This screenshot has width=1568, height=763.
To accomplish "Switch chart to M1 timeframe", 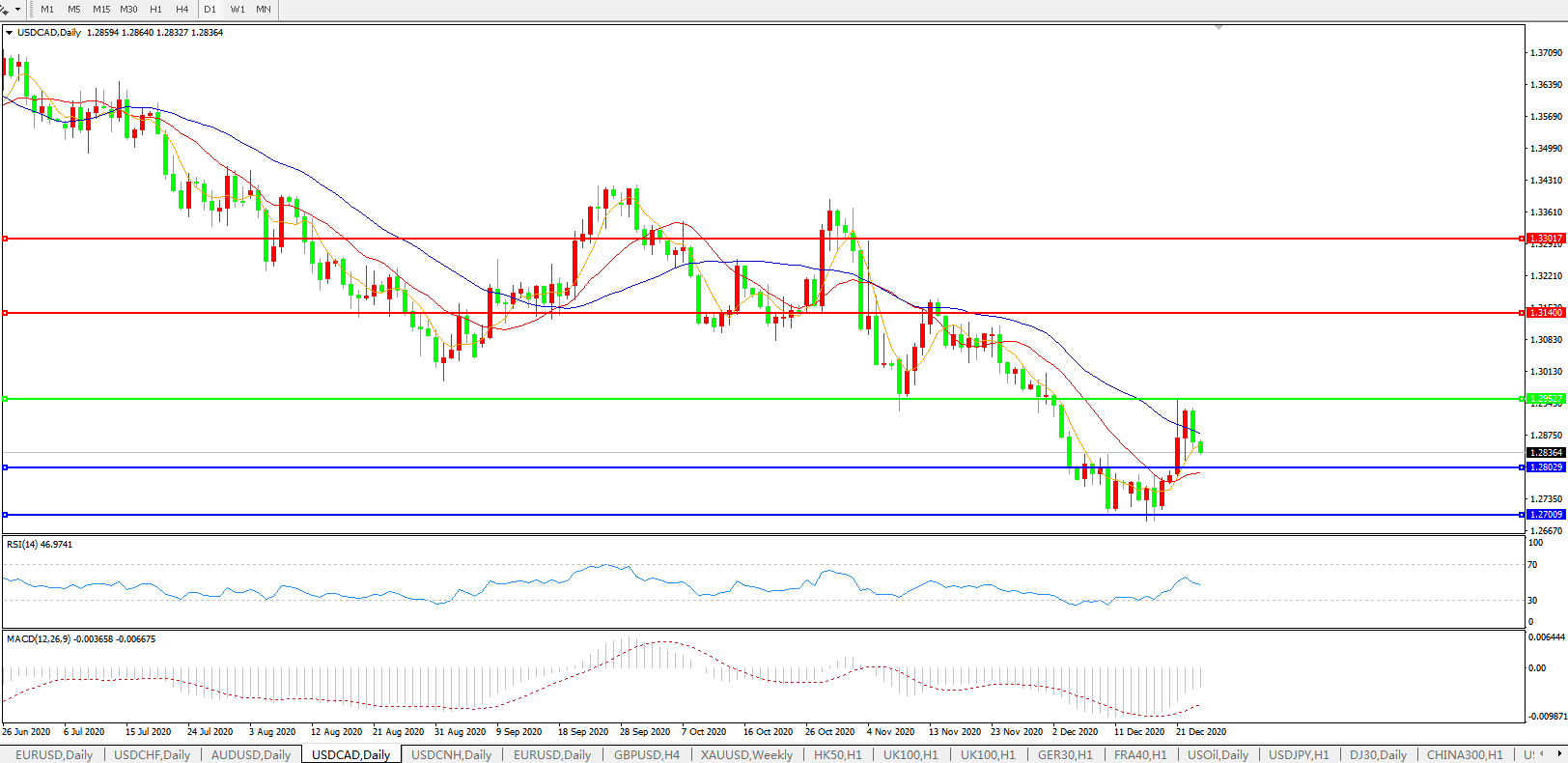I will [x=47, y=9].
